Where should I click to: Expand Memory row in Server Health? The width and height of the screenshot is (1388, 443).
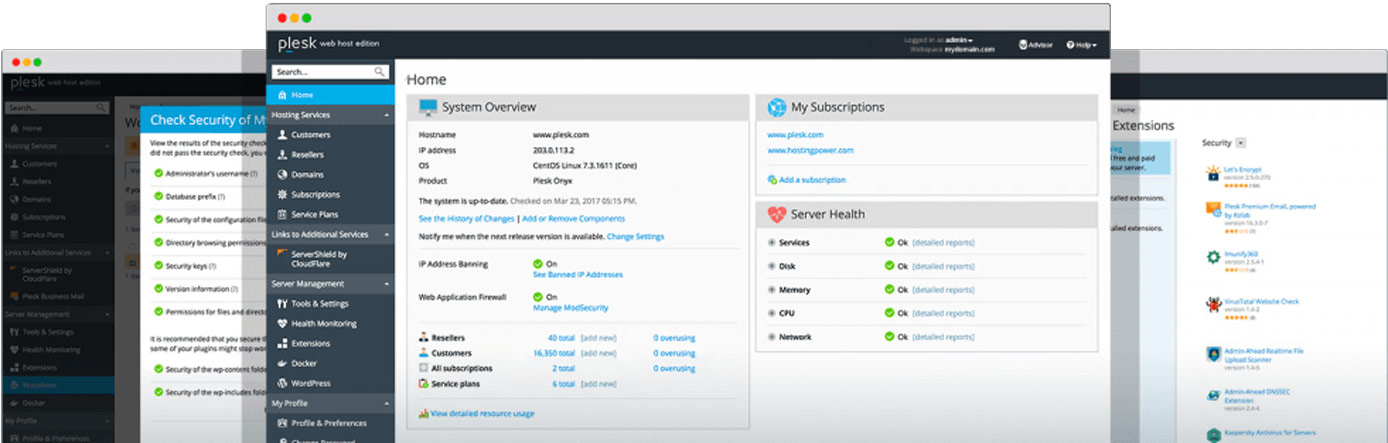coord(771,290)
